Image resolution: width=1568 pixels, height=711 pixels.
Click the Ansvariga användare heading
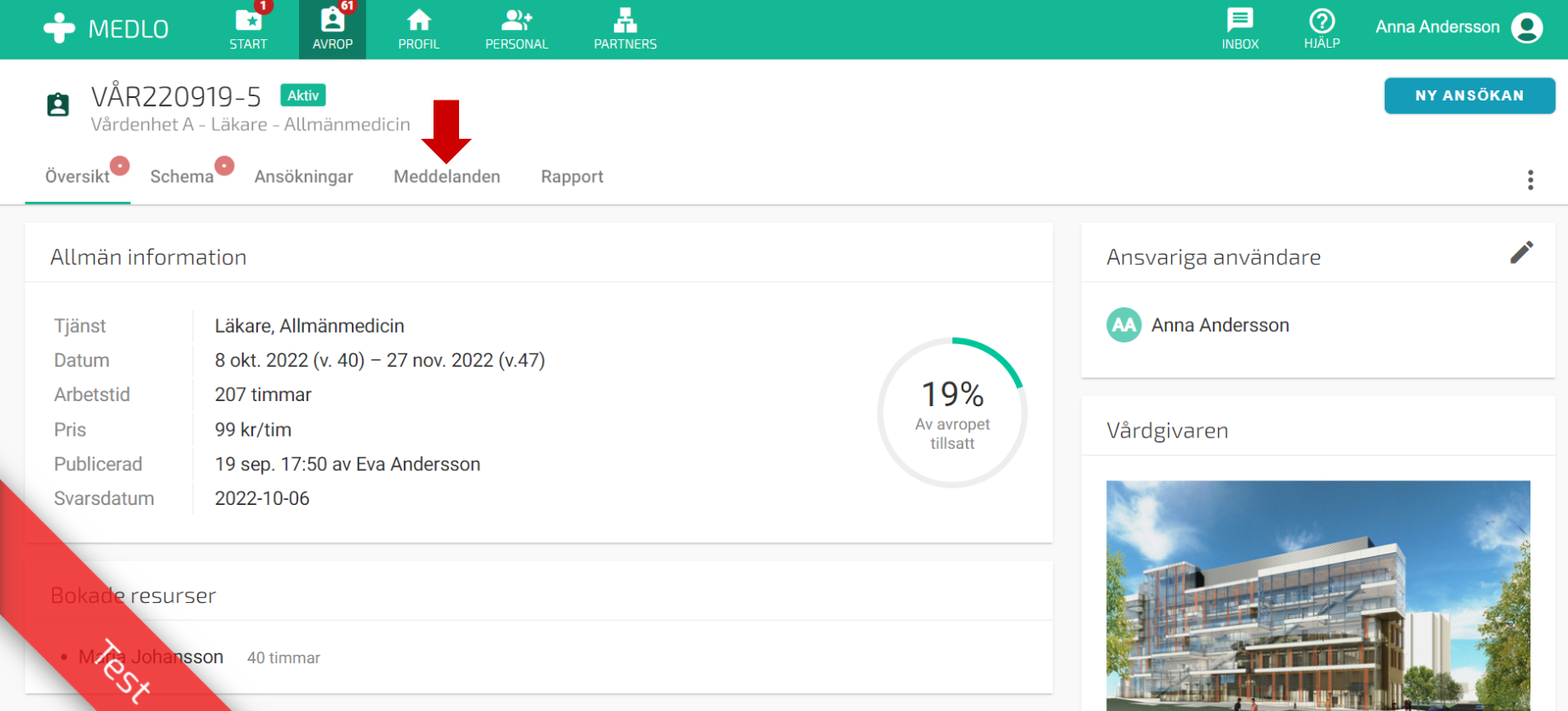(x=1214, y=257)
